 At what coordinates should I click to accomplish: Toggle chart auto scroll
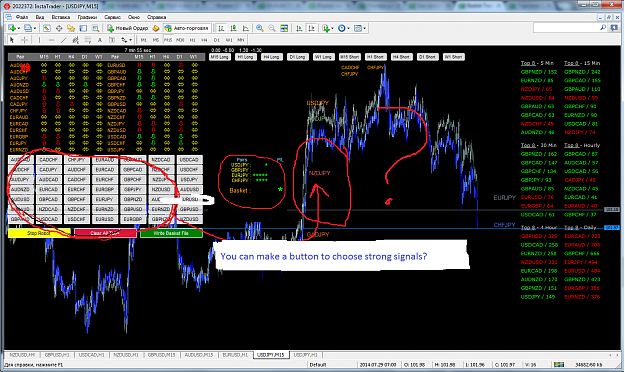299,28
